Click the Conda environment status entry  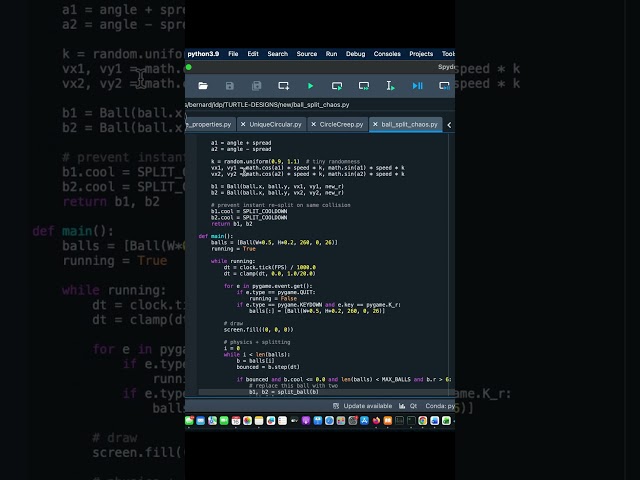click(440, 406)
